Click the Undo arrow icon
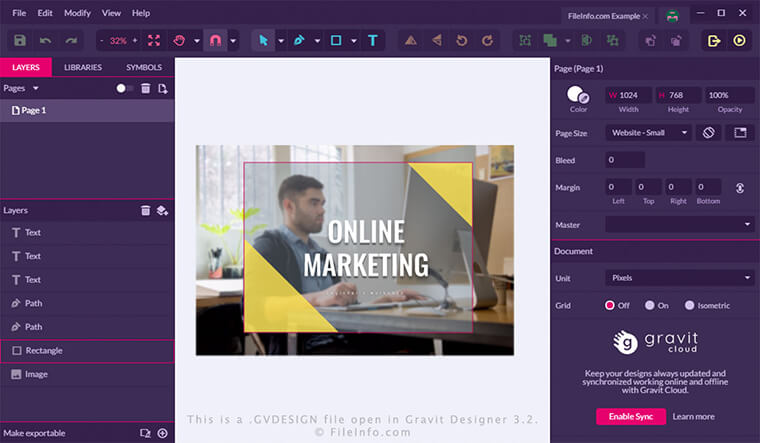The width and height of the screenshot is (760, 443). coord(46,41)
